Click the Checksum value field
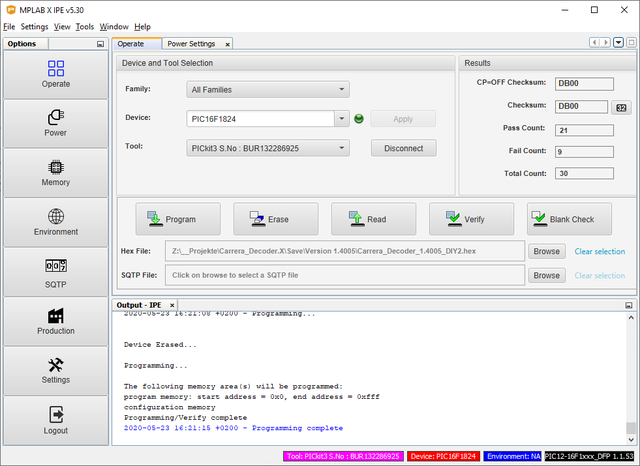Screen dimensions: 640x466 click(581, 107)
